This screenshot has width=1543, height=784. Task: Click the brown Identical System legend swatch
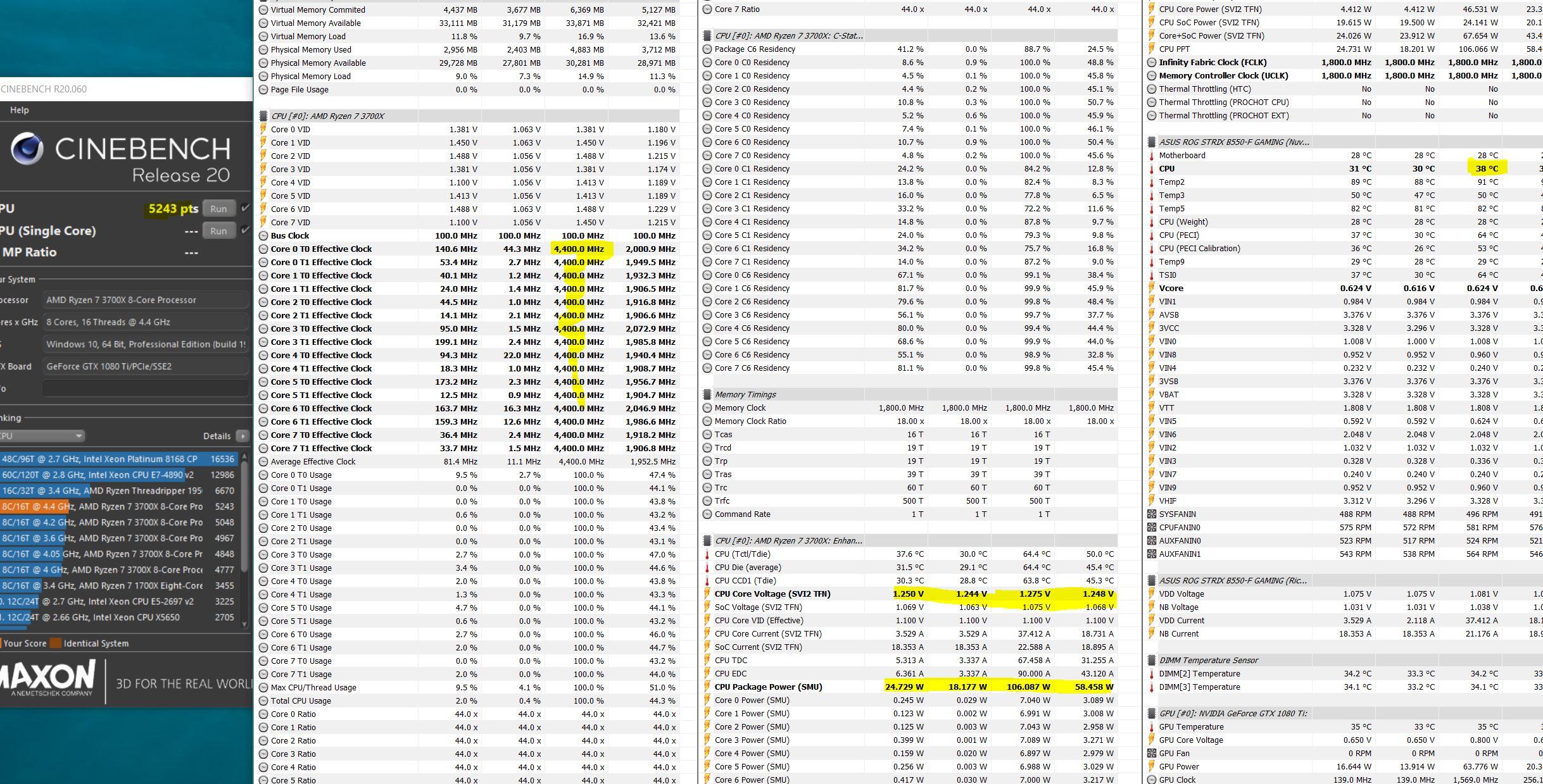click(55, 644)
